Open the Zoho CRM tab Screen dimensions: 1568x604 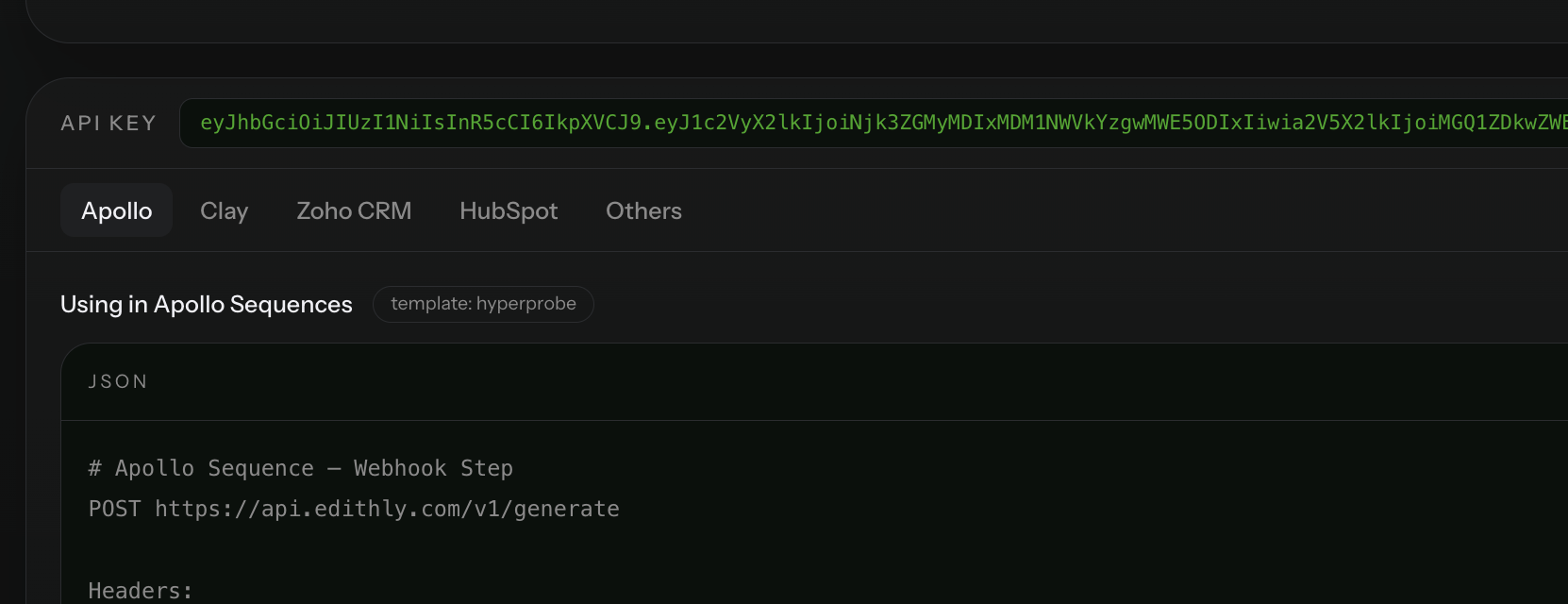(354, 210)
